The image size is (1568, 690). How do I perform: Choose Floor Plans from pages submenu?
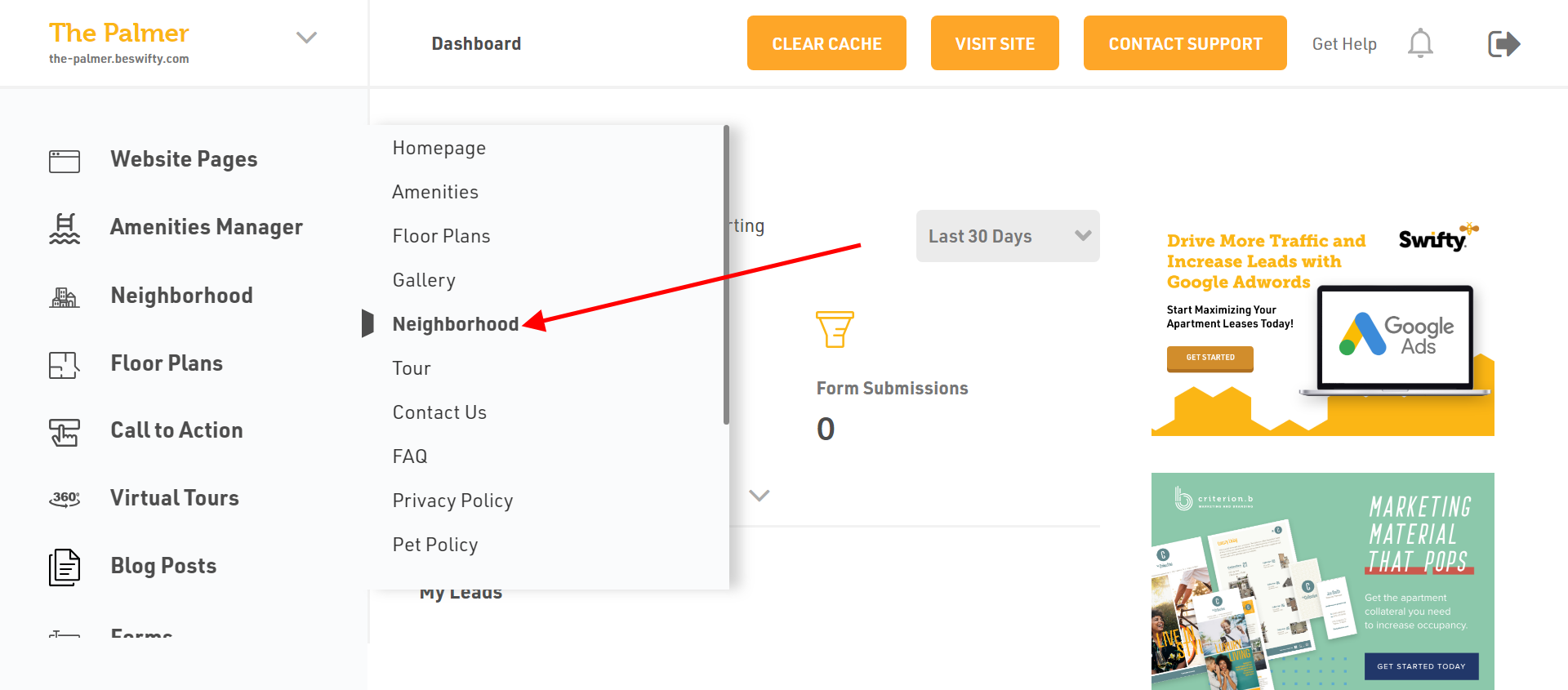point(441,236)
